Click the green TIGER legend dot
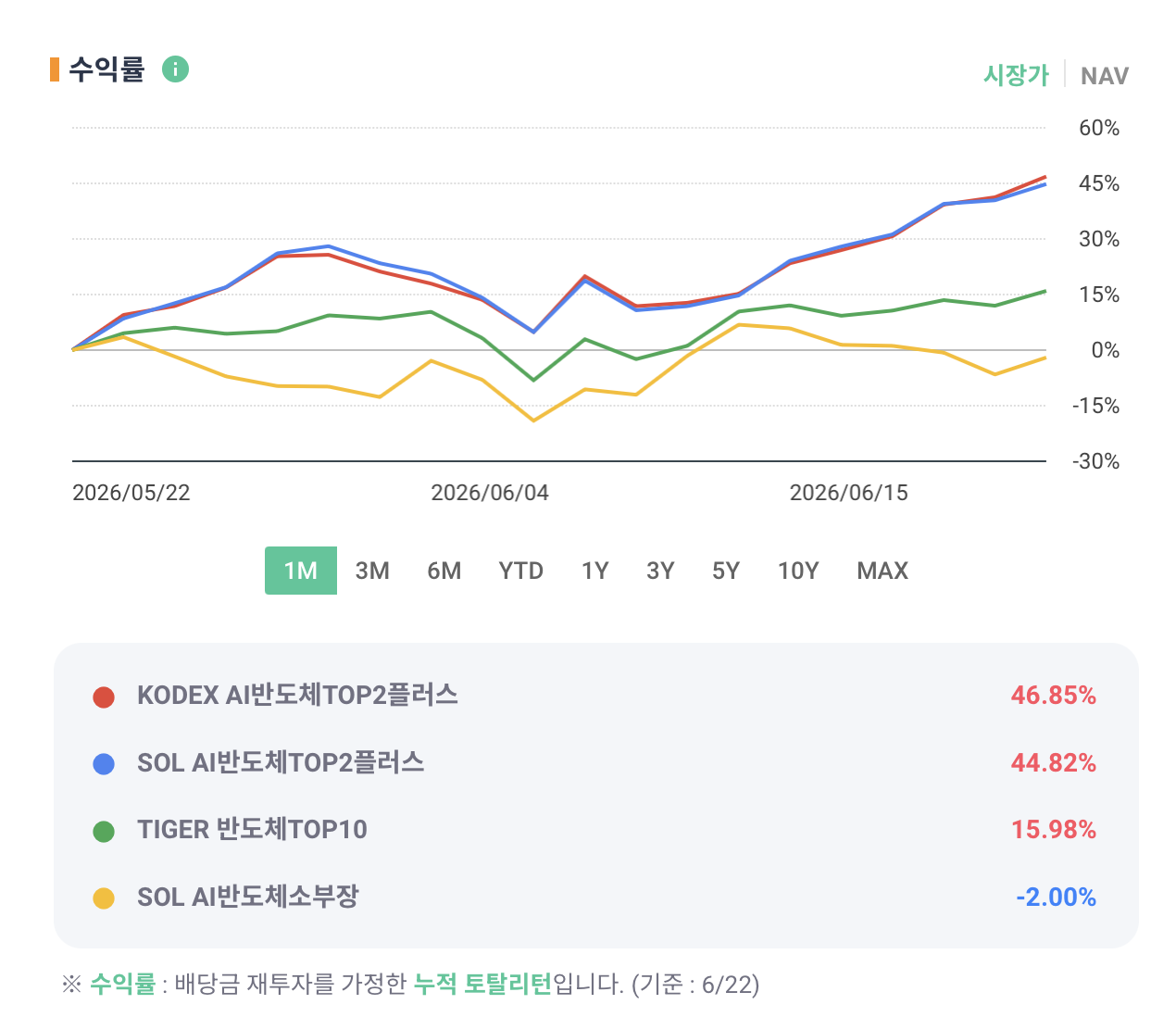The image size is (1176, 1017). [x=104, y=831]
